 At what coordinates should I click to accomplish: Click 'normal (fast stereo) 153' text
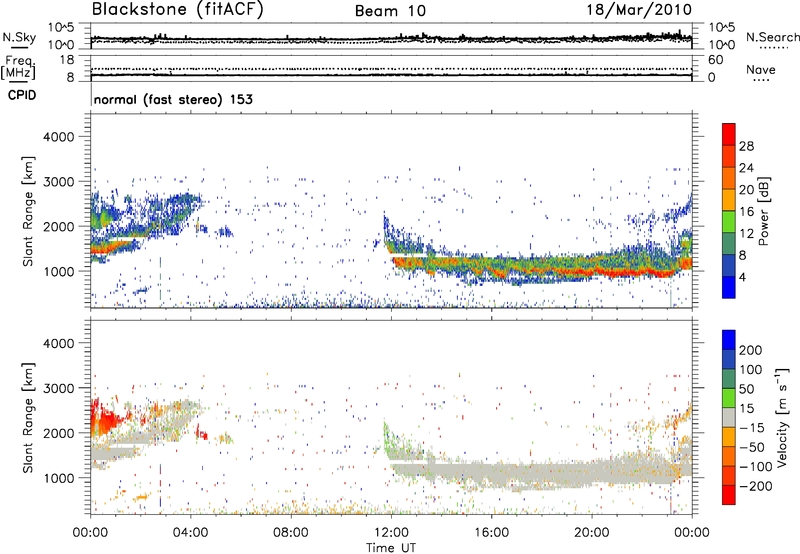coord(173,99)
